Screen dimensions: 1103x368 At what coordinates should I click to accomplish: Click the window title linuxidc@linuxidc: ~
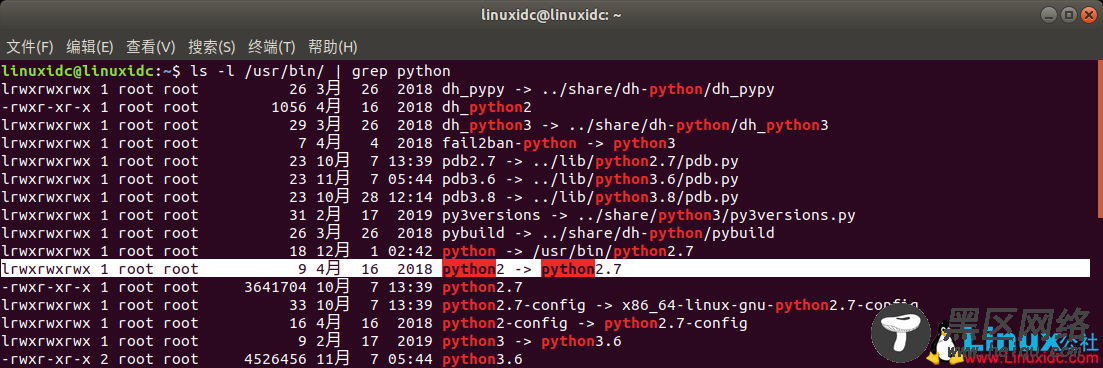point(551,14)
